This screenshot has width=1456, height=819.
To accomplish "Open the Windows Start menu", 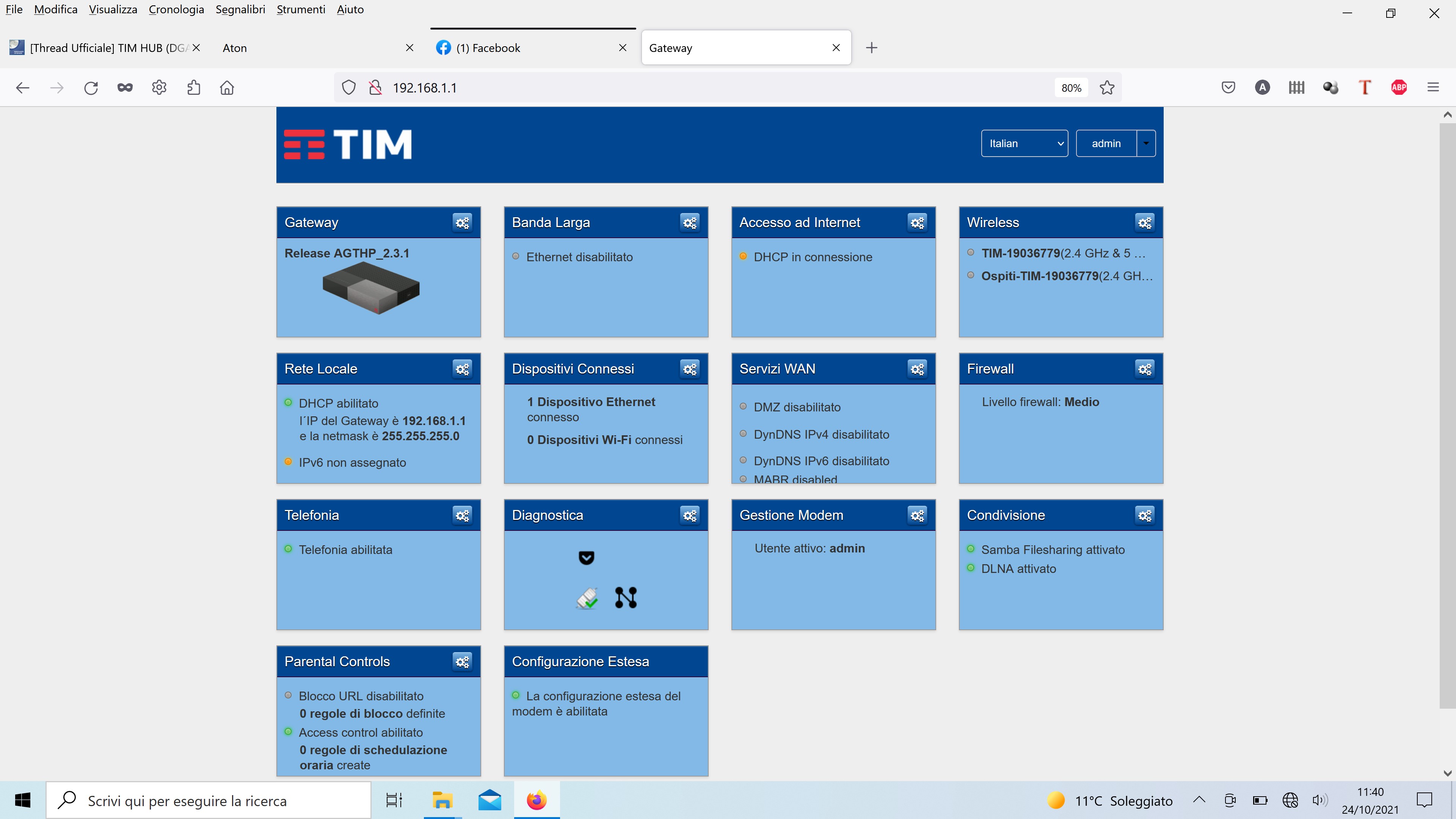I will 23,800.
